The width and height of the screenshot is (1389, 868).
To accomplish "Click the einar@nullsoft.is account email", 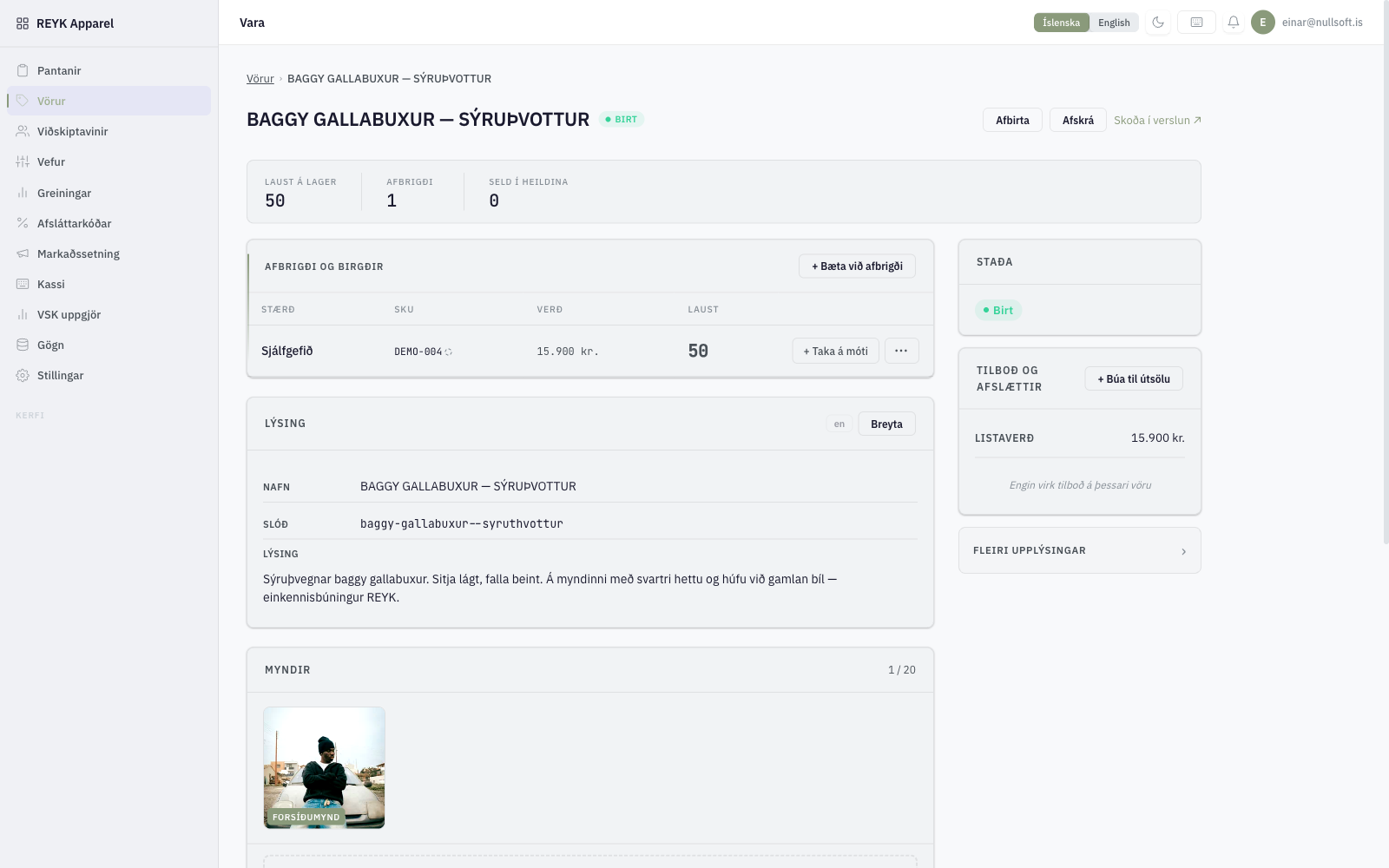I will click(x=1322, y=23).
